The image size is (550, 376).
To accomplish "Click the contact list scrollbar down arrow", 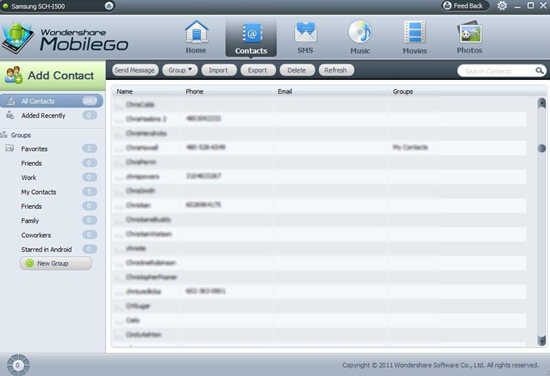I will click(542, 340).
